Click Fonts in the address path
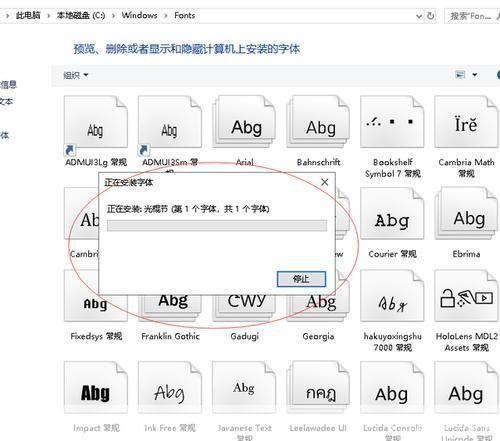500x441 pixels. [x=184, y=15]
